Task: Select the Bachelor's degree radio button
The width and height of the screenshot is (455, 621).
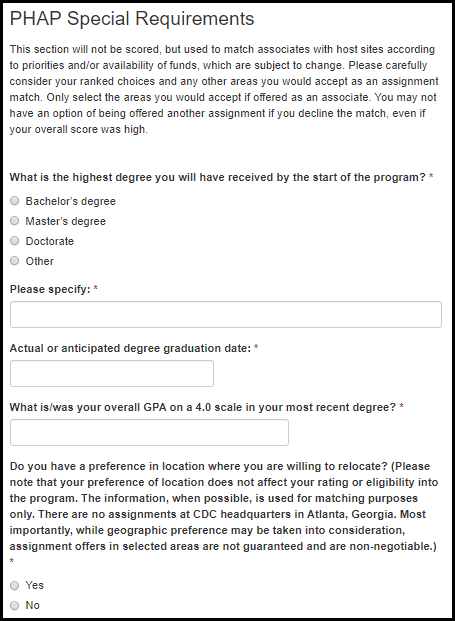Action: 15,201
